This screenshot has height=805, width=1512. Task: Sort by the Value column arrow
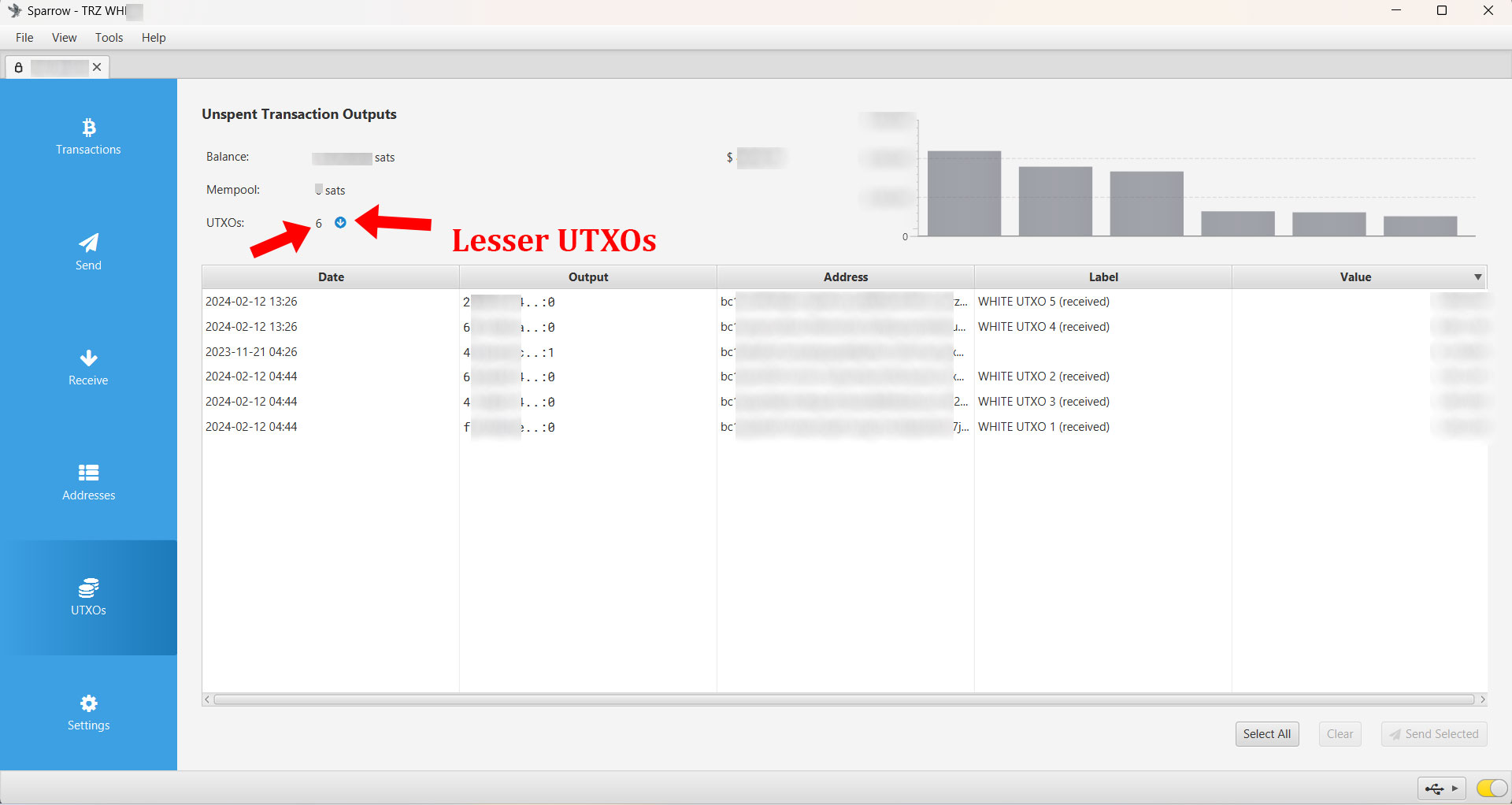coord(1477,277)
